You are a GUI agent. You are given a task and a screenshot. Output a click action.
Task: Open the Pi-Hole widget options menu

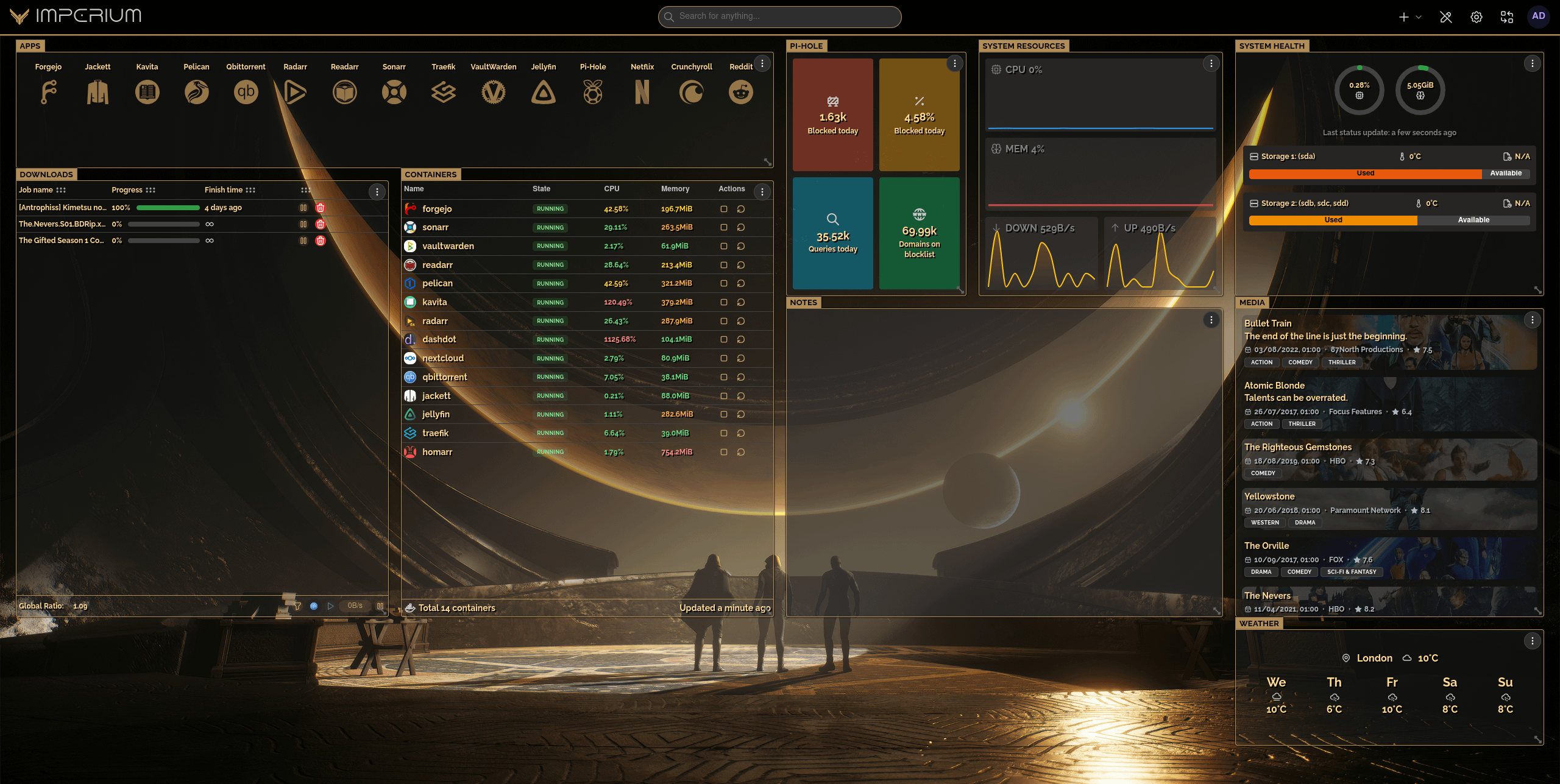pyautogui.click(x=954, y=63)
